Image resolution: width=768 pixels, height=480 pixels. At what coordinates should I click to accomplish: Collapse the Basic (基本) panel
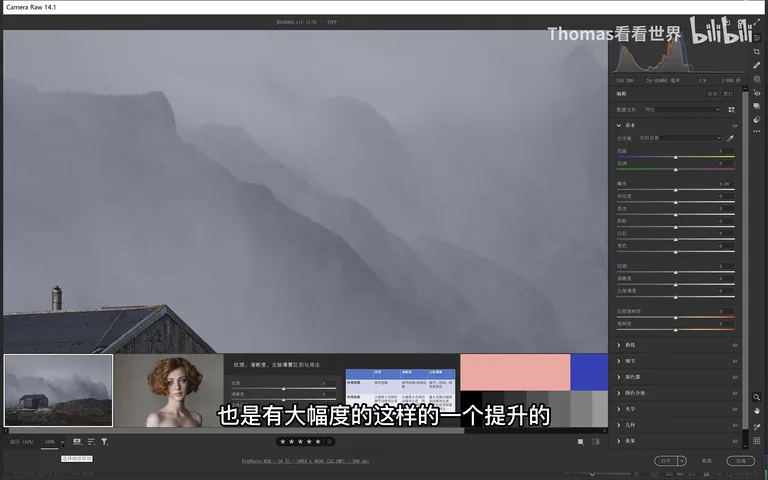pos(619,125)
